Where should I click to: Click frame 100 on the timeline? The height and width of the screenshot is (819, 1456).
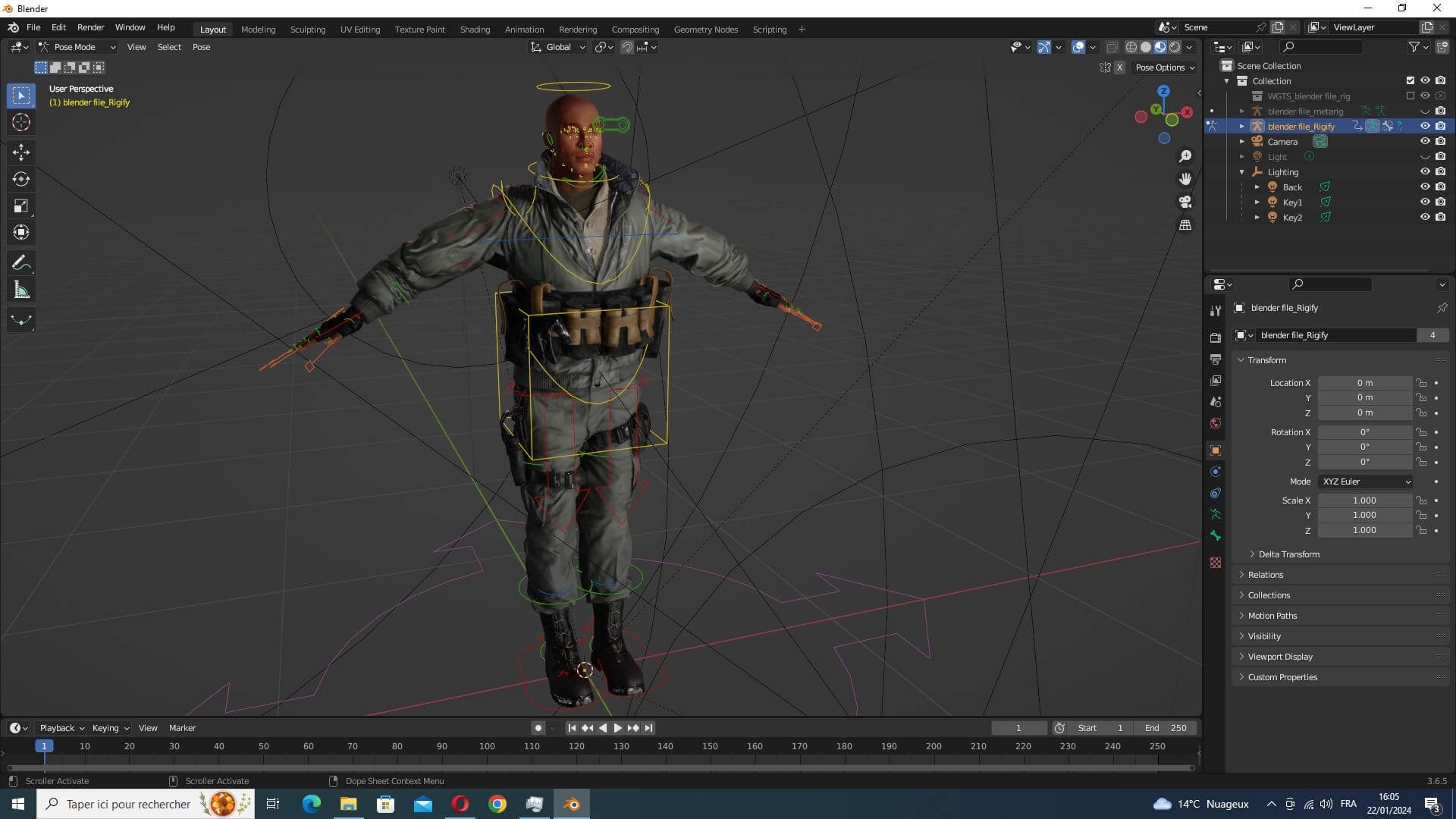[487, 746]
